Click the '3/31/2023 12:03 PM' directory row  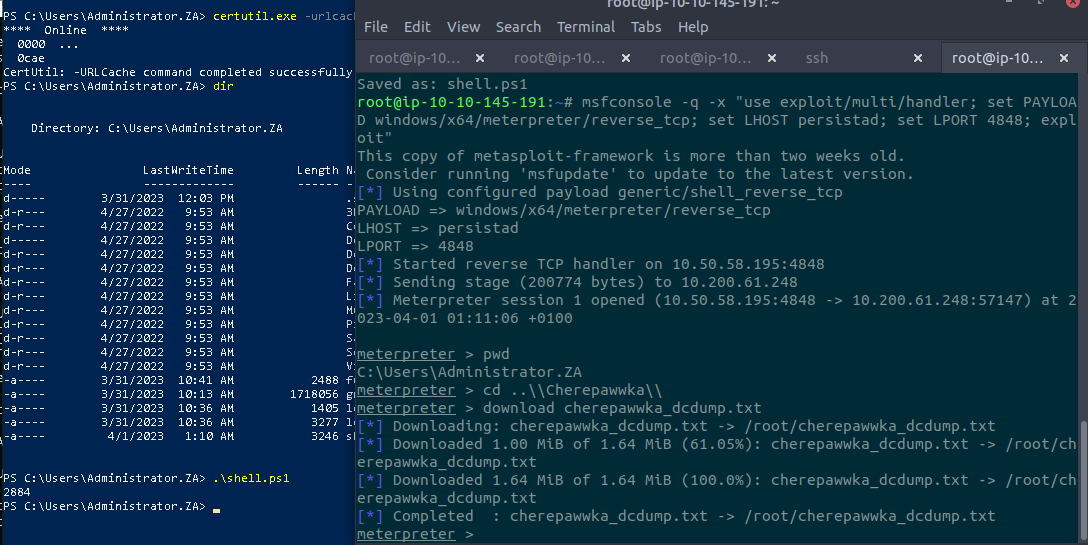[x=178, y=198]
